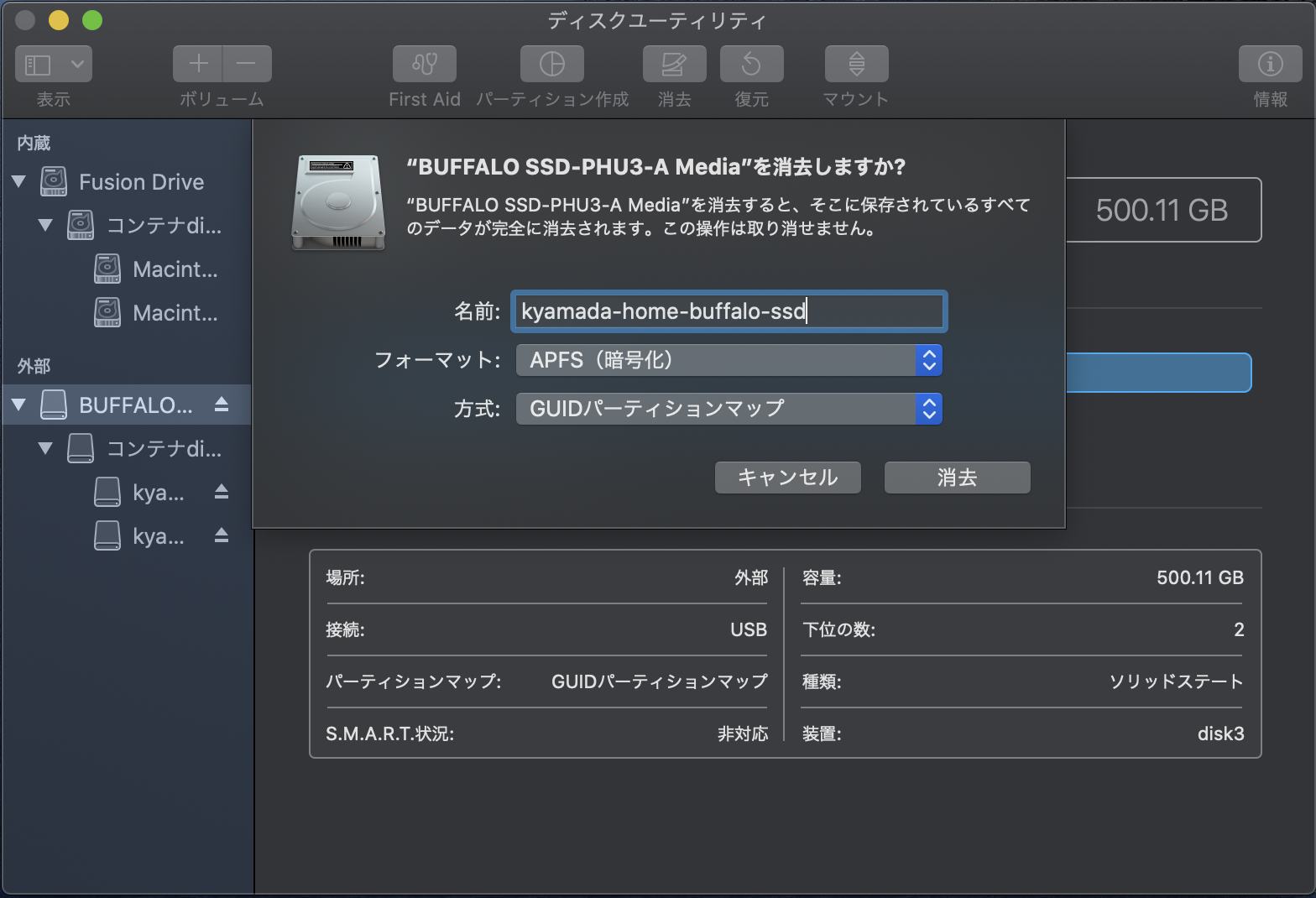
Task: Click the restore (復元) toolbar icon
Action: pyautogui.click(x=752, y=64)
